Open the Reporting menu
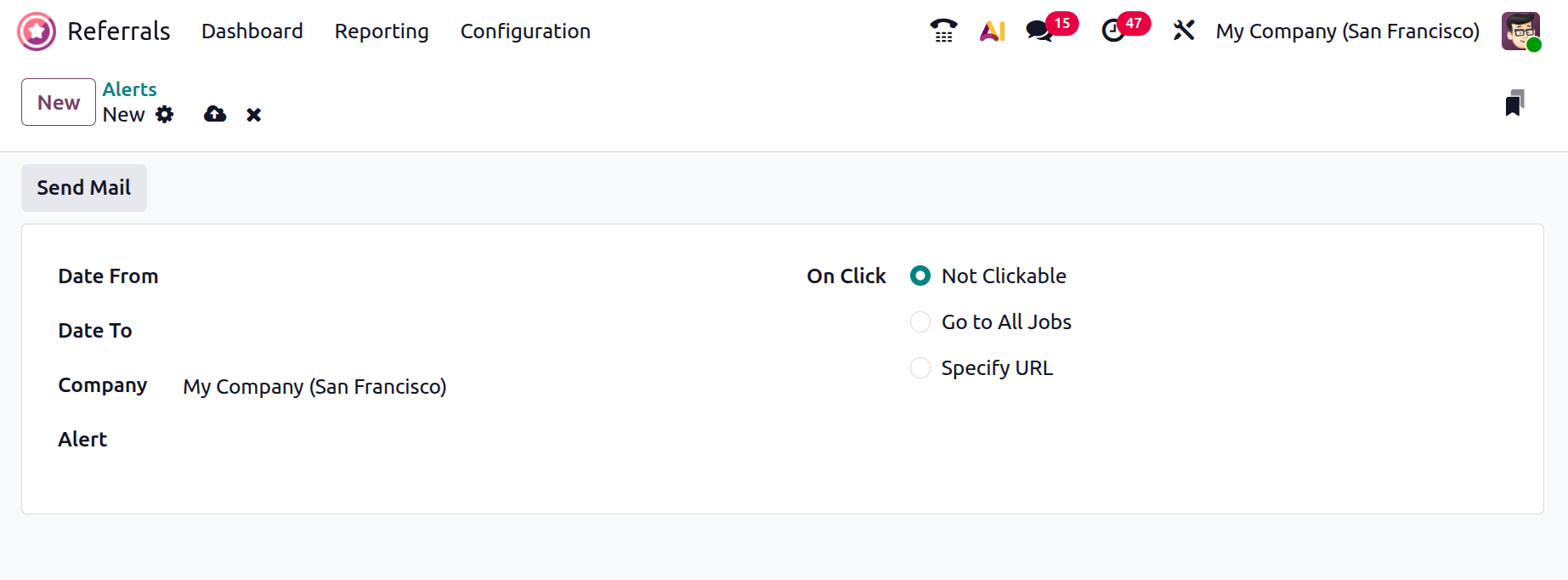This screenshot has height=580, width=1568. [382, 31]
